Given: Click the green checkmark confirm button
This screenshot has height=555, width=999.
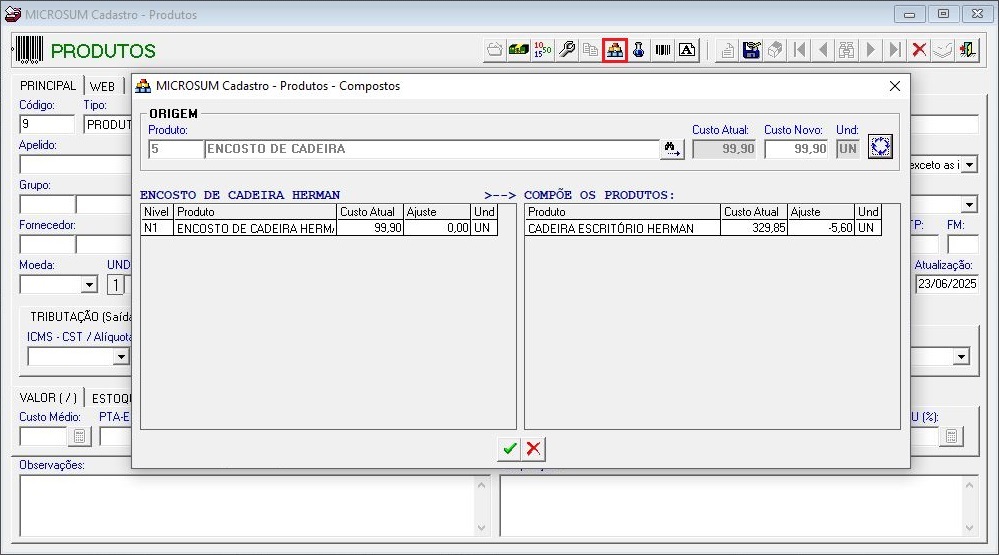Looking at the screenshot, I should tap(509, 449).
